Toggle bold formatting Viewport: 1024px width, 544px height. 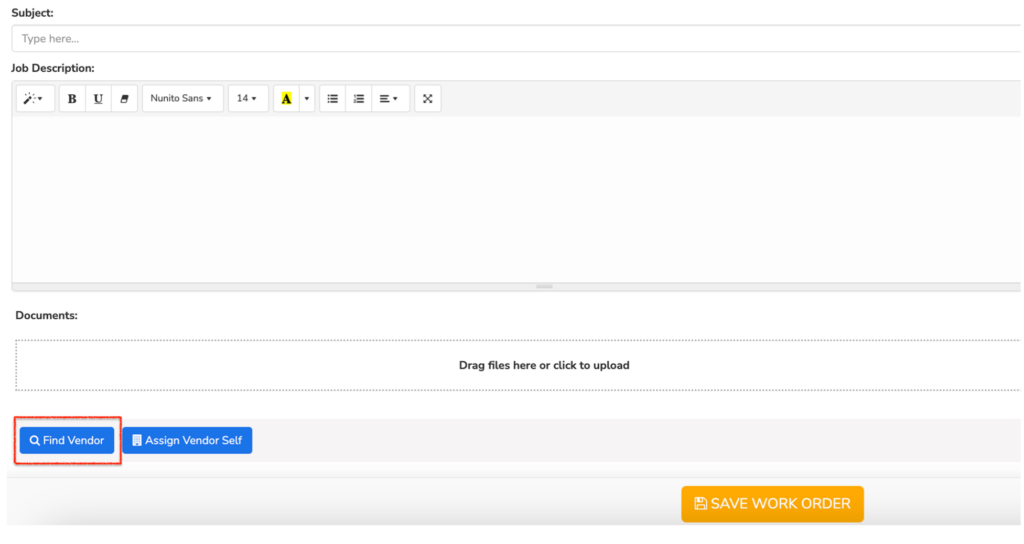point(72,99)
